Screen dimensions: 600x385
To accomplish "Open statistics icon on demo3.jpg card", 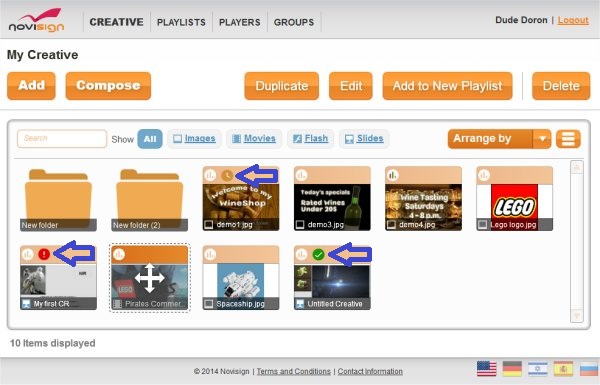I will pyautogui.click(x=301, y=175).
